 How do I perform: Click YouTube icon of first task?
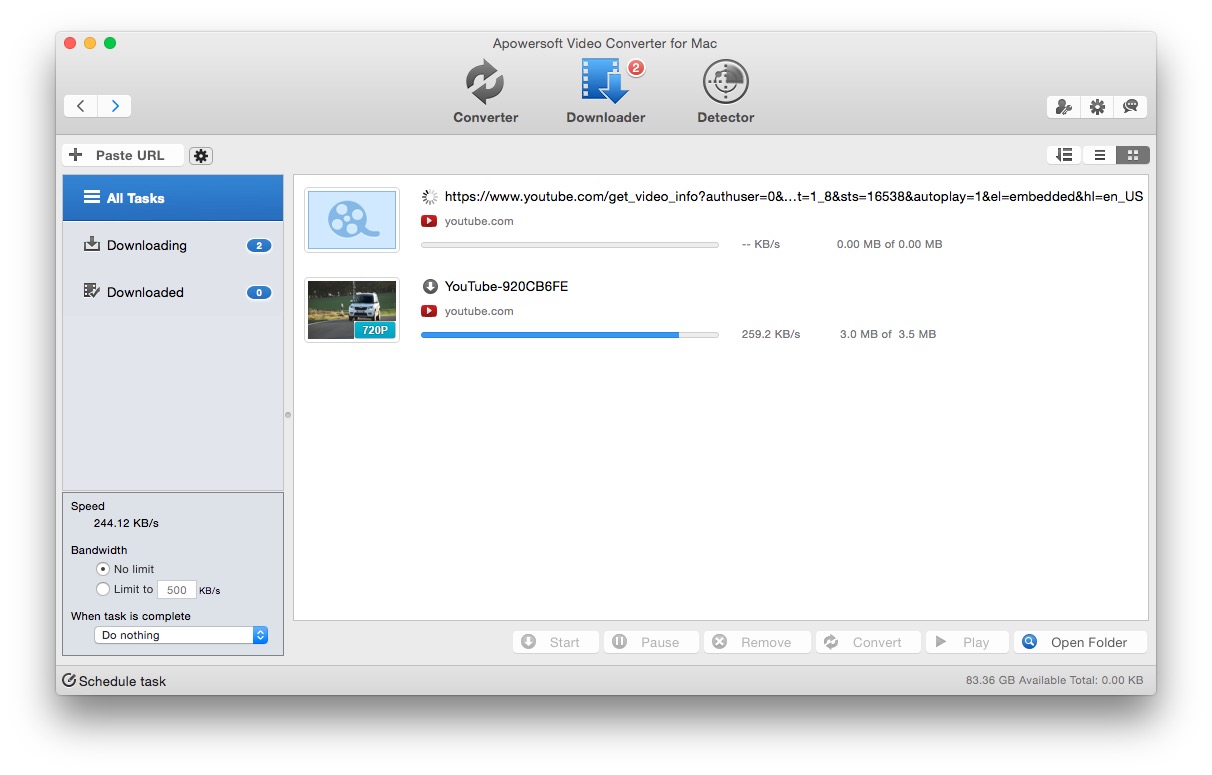click(429, 221)
